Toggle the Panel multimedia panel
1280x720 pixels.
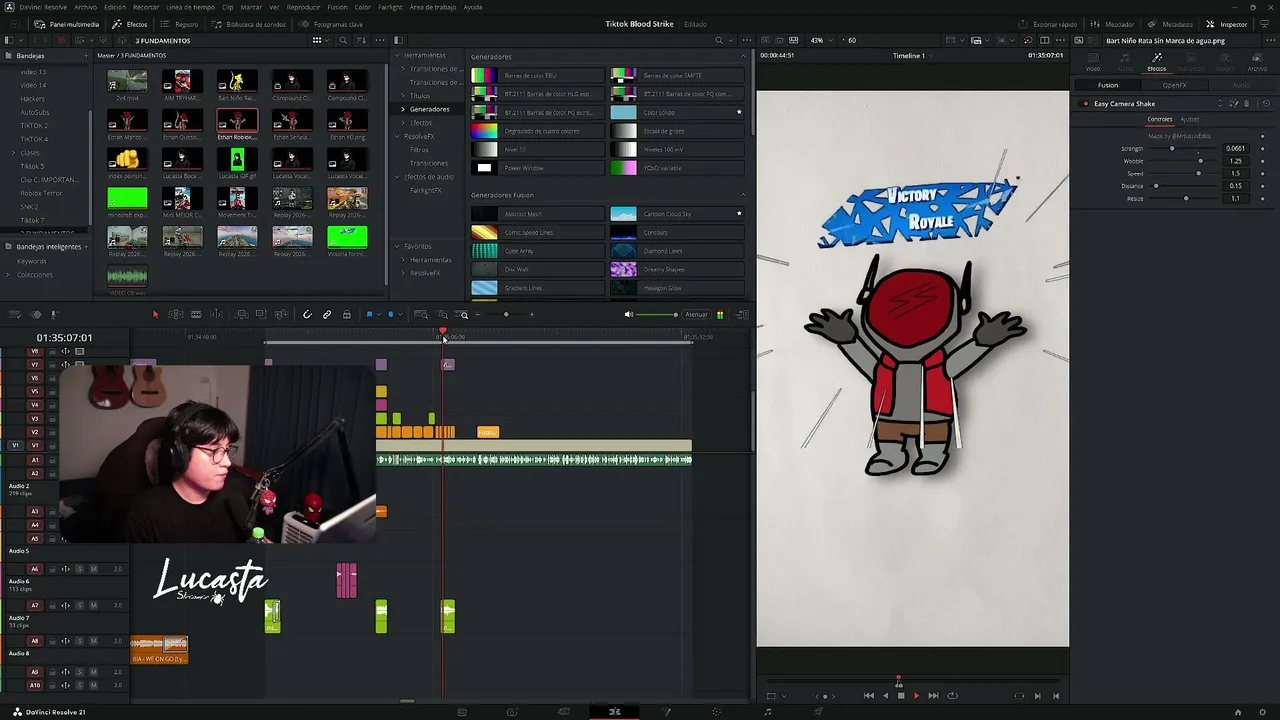point(67,24)
